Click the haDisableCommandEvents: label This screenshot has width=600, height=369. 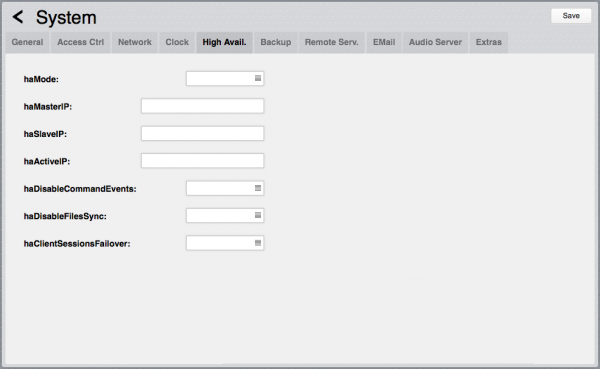[80, 189]
